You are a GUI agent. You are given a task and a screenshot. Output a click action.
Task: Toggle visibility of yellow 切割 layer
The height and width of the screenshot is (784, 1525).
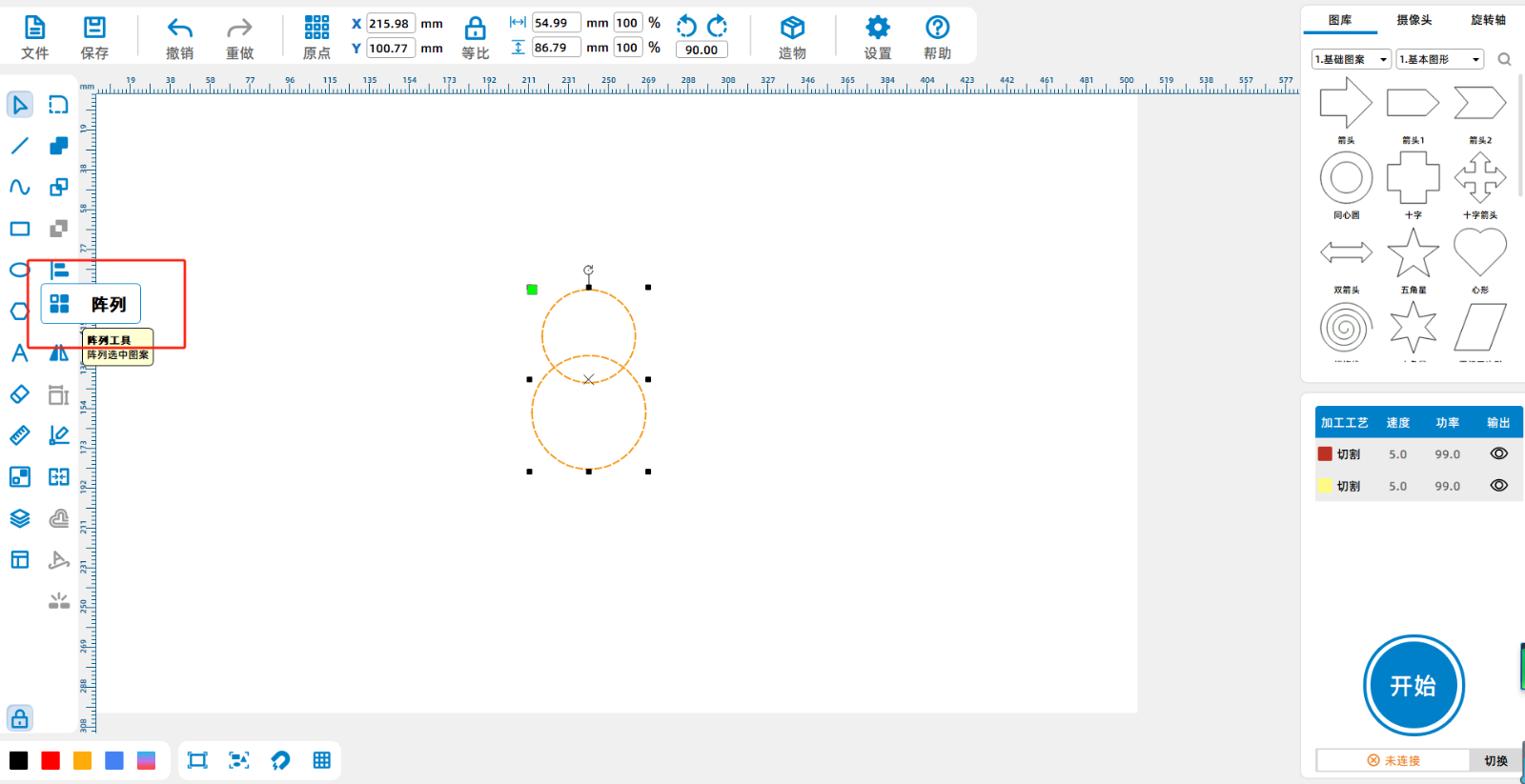coord(1498,486)
